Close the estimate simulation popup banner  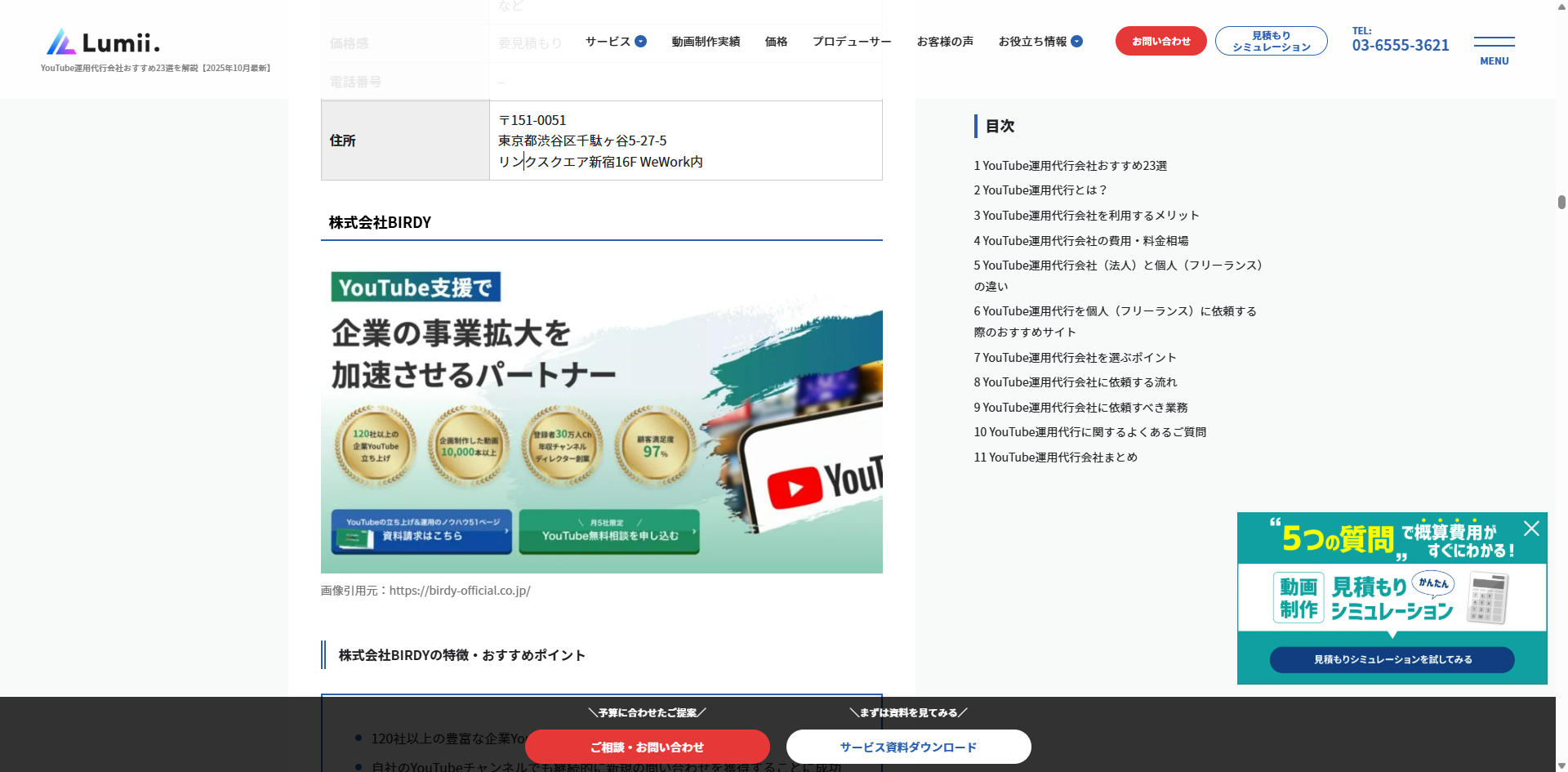click(x=1531, y=529)
